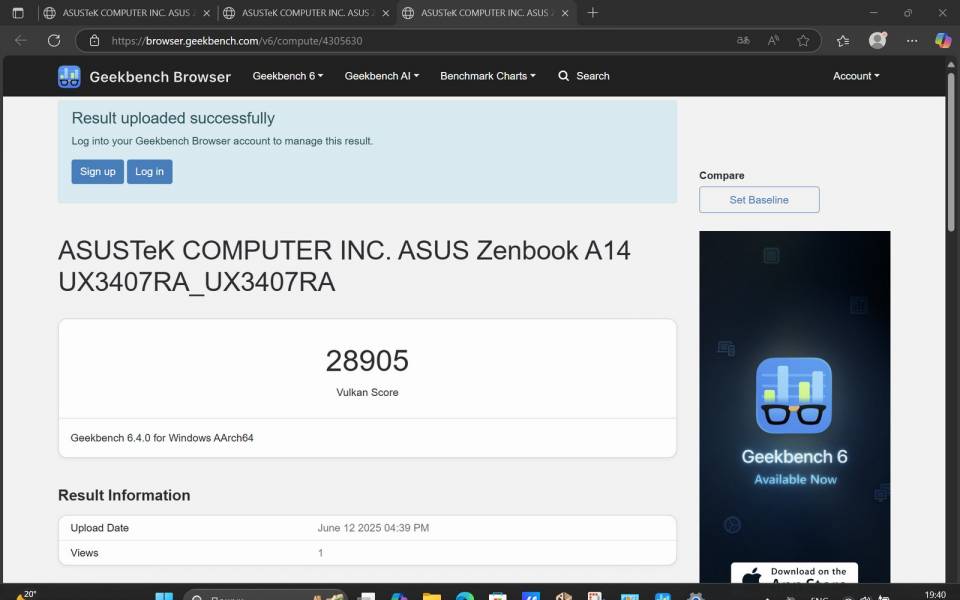Click the 'Log into your Geekbench Browser account' message
The image size is (960, 600).
pyautogui.click(x=222, y=141)
